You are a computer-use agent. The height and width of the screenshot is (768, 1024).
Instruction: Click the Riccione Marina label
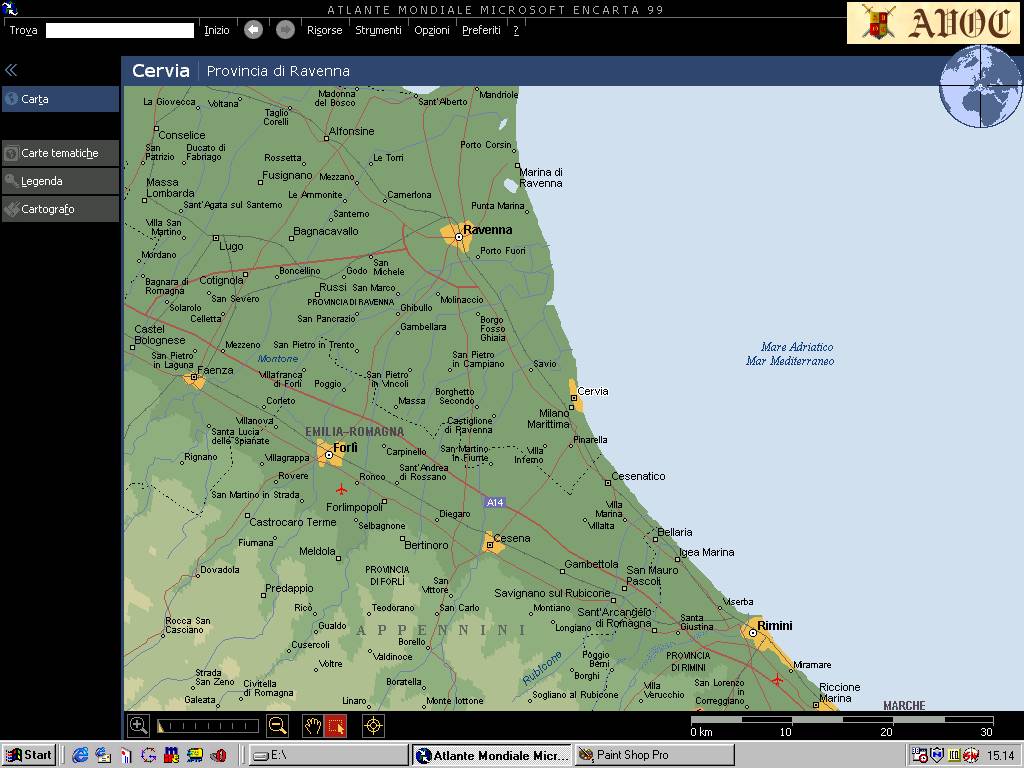[x=840, y=692]
